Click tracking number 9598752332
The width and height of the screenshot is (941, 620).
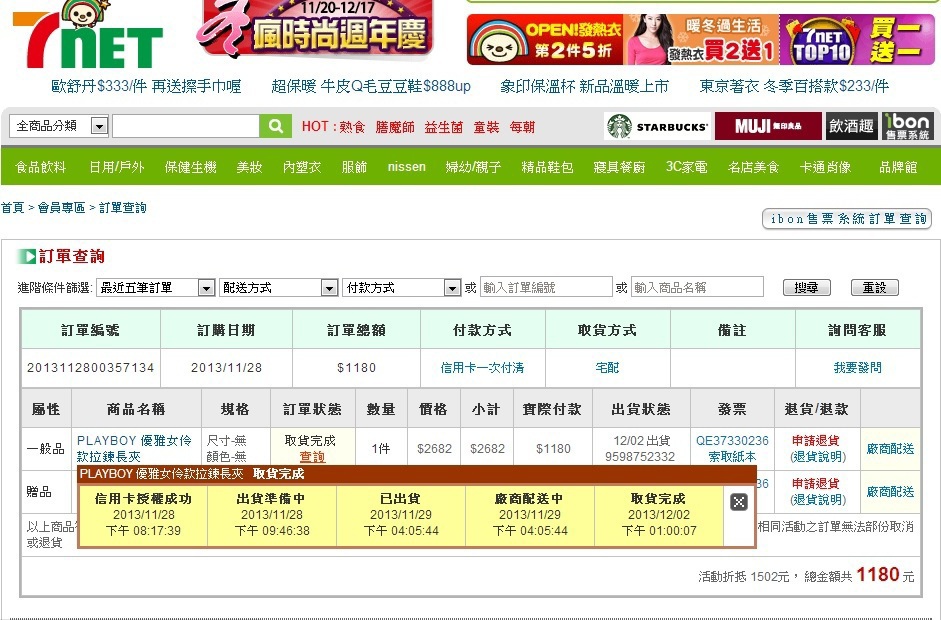click(640, 457)
